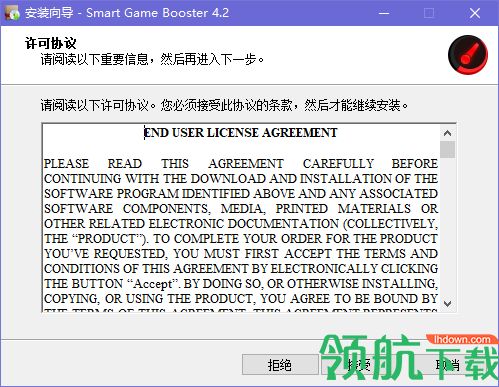
Task: Click the line starting 'YOU'VE REQUESTED, YOU MUST'
Action: 241,254
